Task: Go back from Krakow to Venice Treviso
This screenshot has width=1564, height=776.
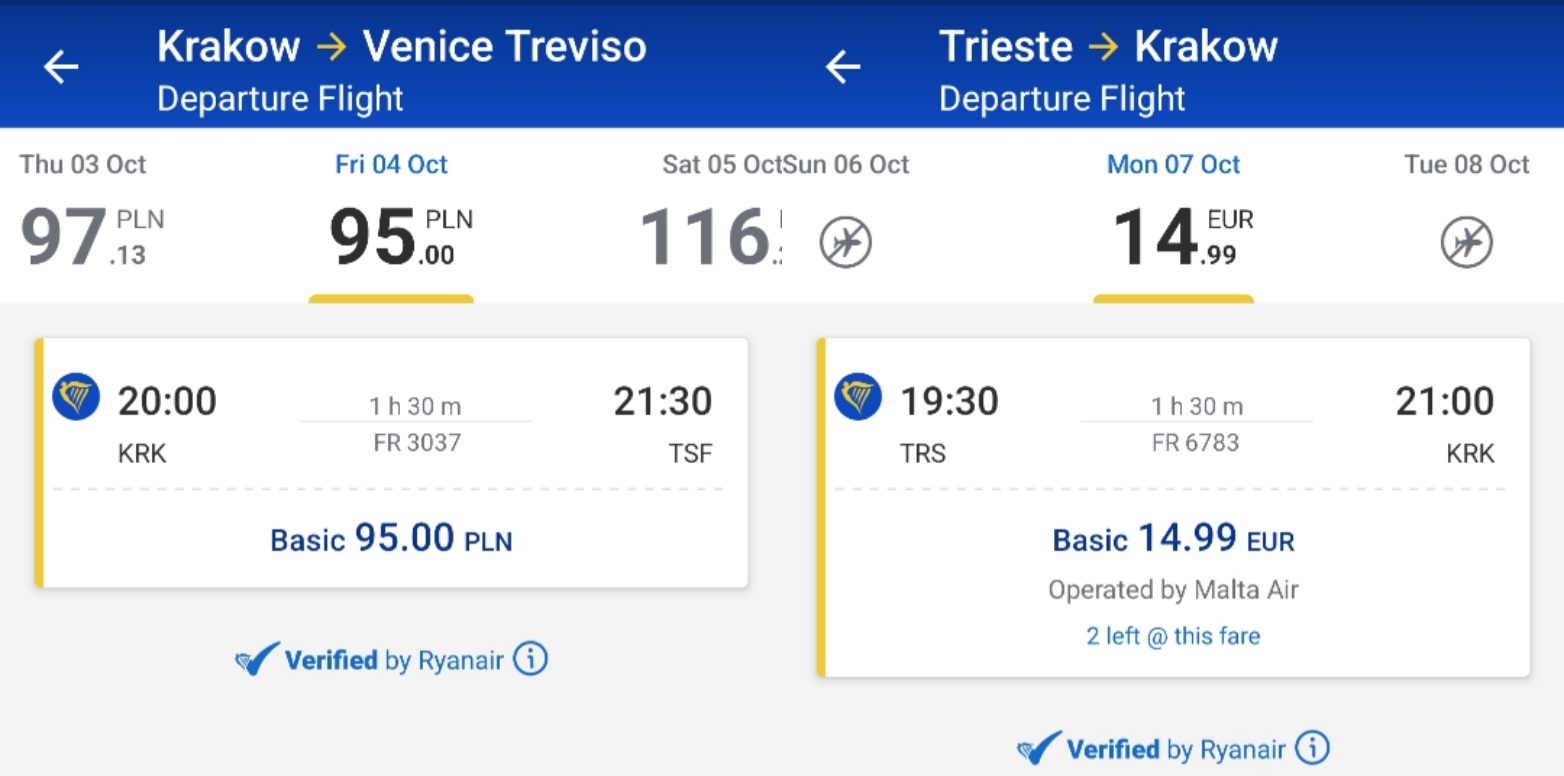Action: tap(61, 68)
